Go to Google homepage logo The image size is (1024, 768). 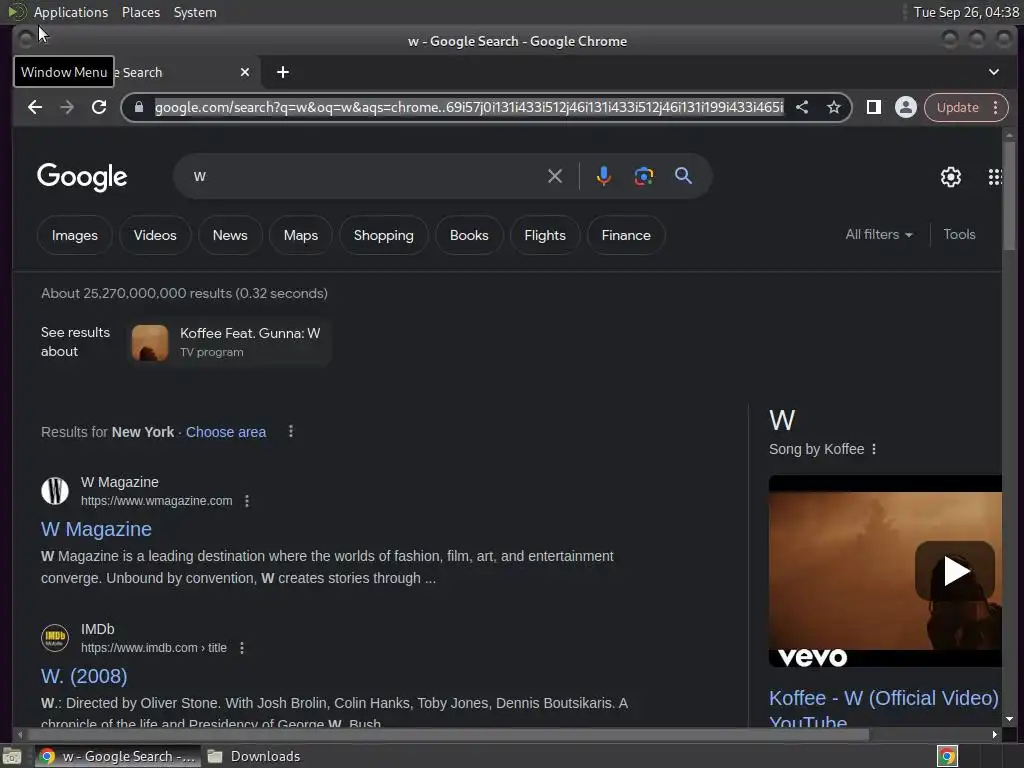click(x=82, y=177)
